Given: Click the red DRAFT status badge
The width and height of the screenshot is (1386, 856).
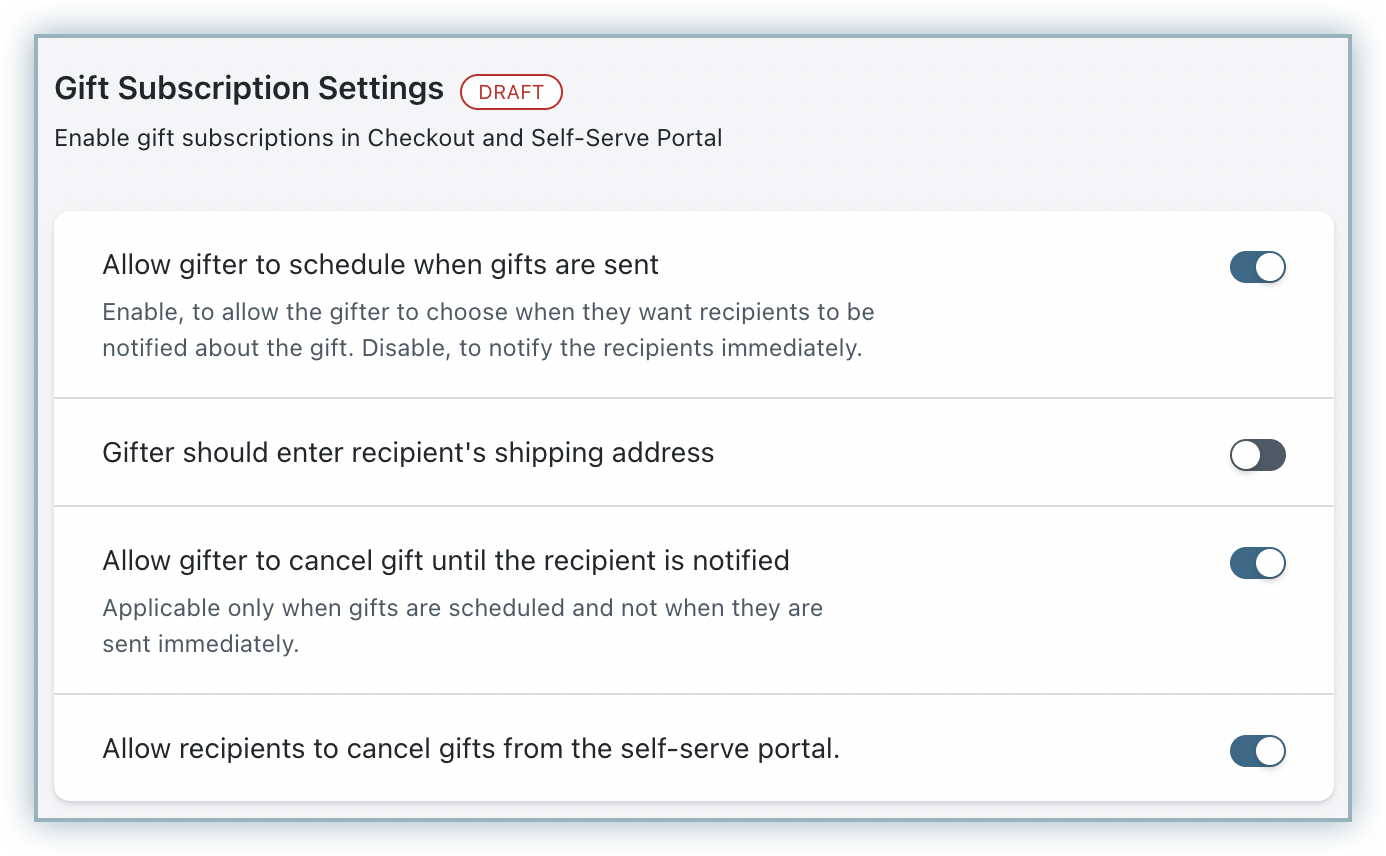Looking at the screenshot, I should 511,92.
